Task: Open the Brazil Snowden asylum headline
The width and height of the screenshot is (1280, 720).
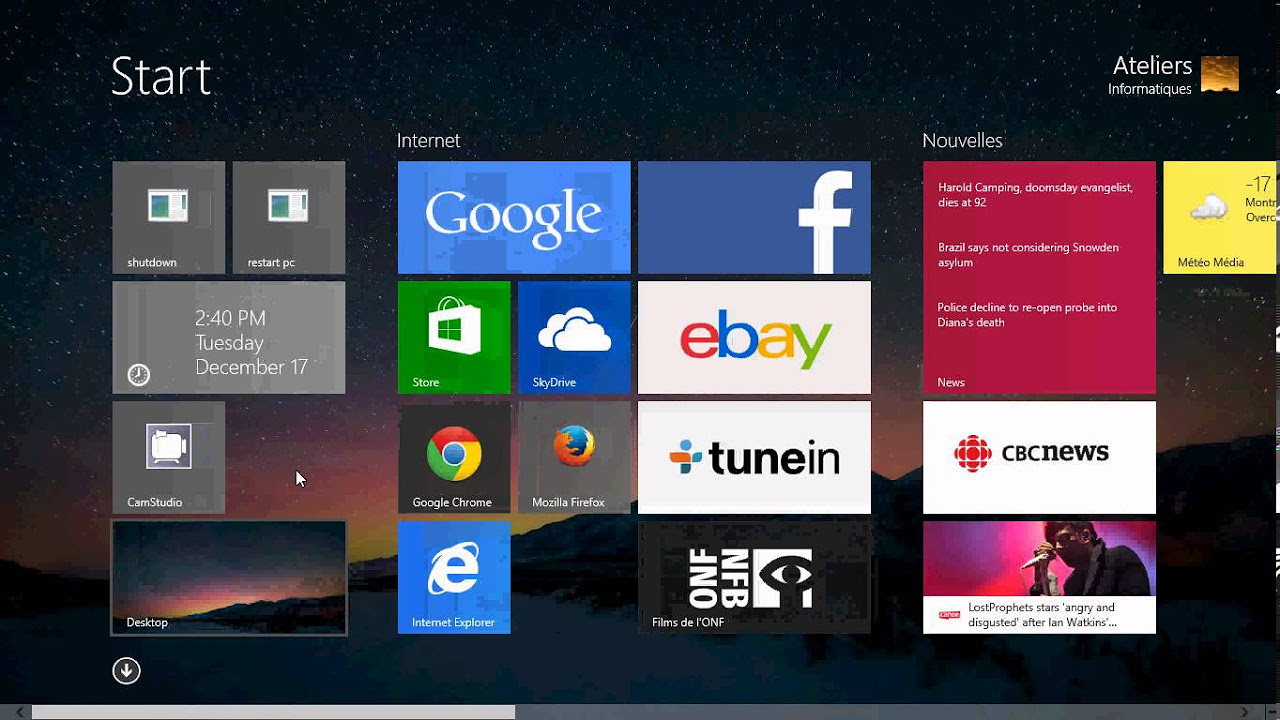Action: pyautogui.click(x=1028, y=255)
